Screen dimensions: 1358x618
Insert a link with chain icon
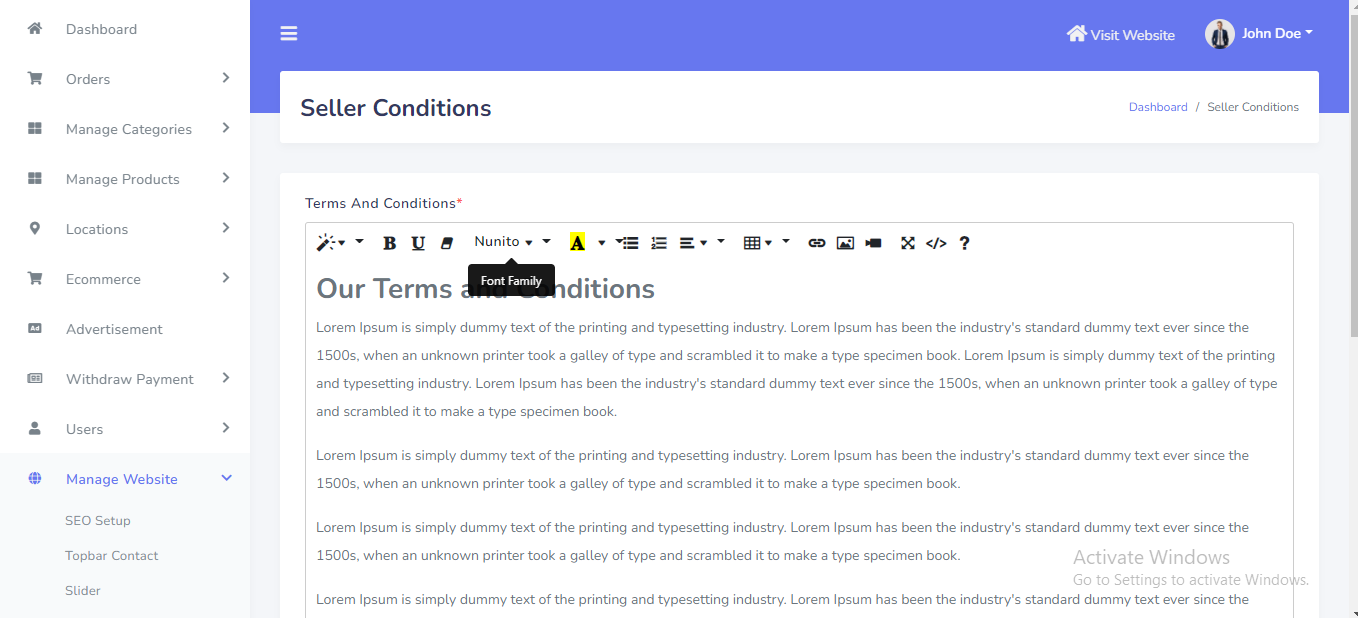(817, 243)
